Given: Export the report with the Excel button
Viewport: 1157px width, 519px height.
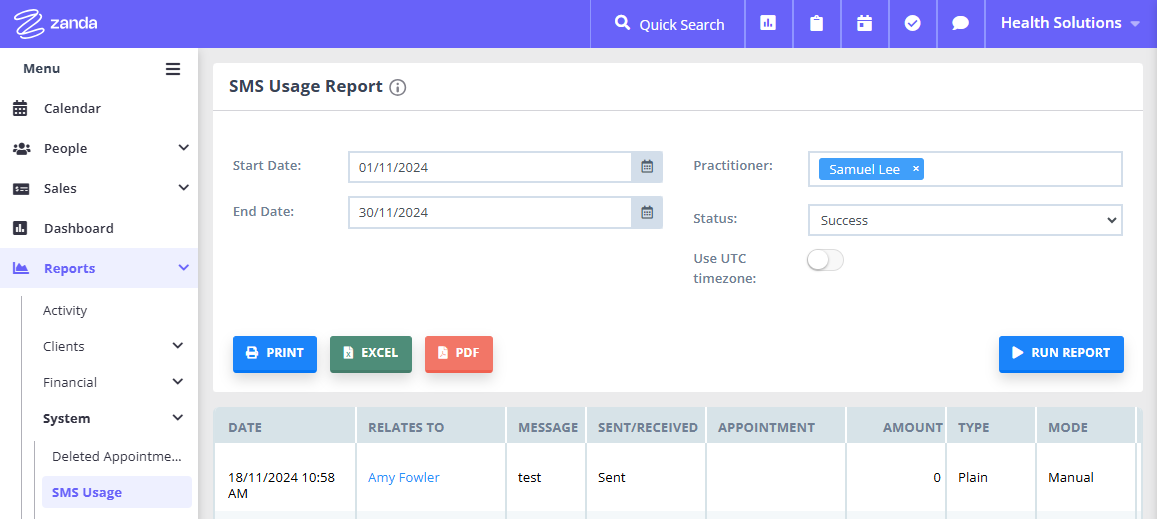Looking at the screenshot, I should (x=370, y=353).
